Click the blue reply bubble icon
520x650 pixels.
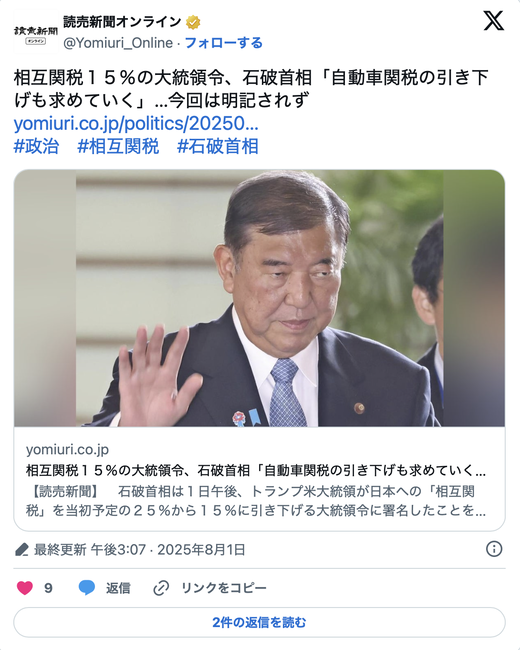pos(87,588)
